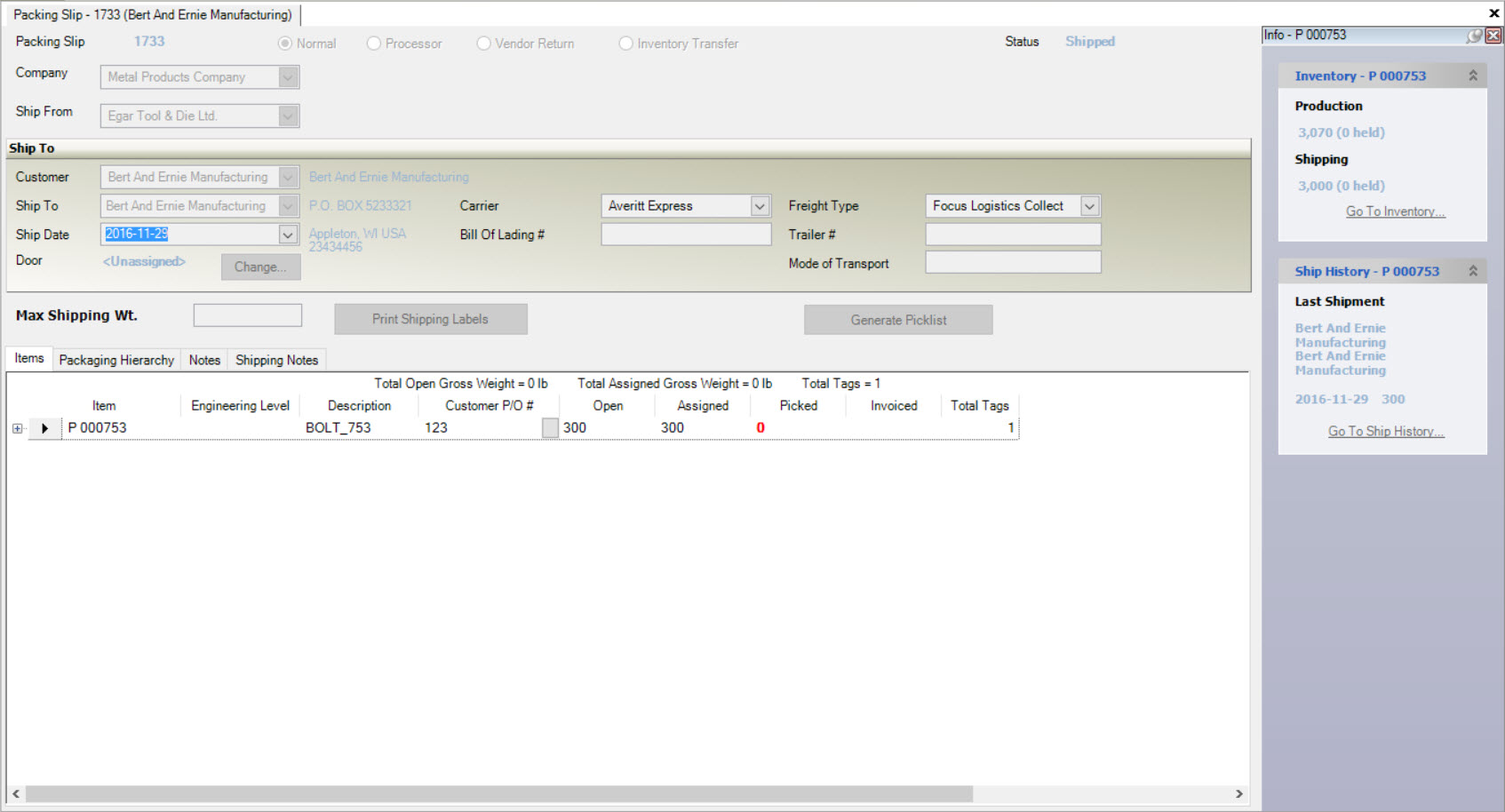The image size is (1505, 812).
Task: Open the Carrier dropdown arrow
Action: click(x=760, y=206)
